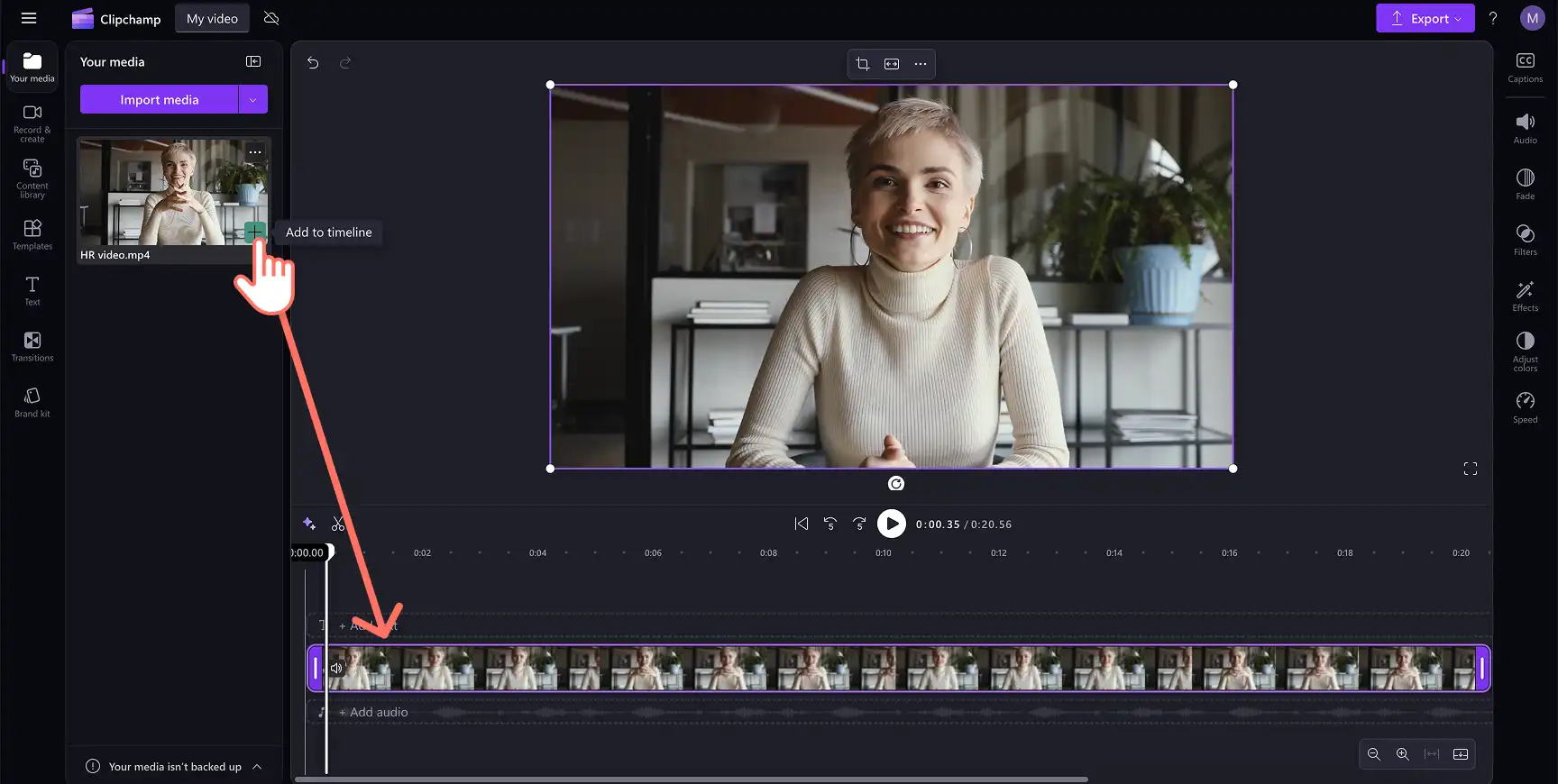Redo the last action
The height and width of the screenshot is (784, 1558).
(x=345, y=63)
